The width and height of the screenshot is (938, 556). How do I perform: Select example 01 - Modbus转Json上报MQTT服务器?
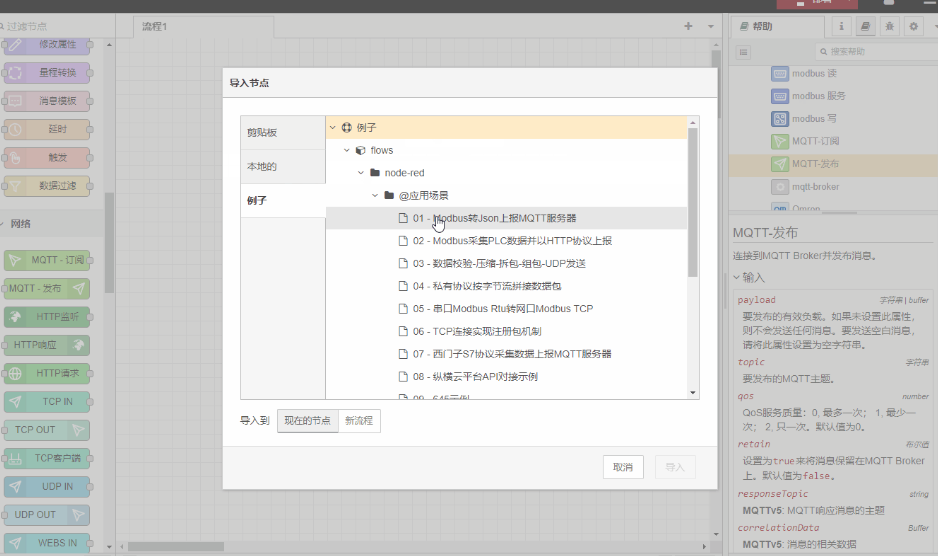pos(507,218)
